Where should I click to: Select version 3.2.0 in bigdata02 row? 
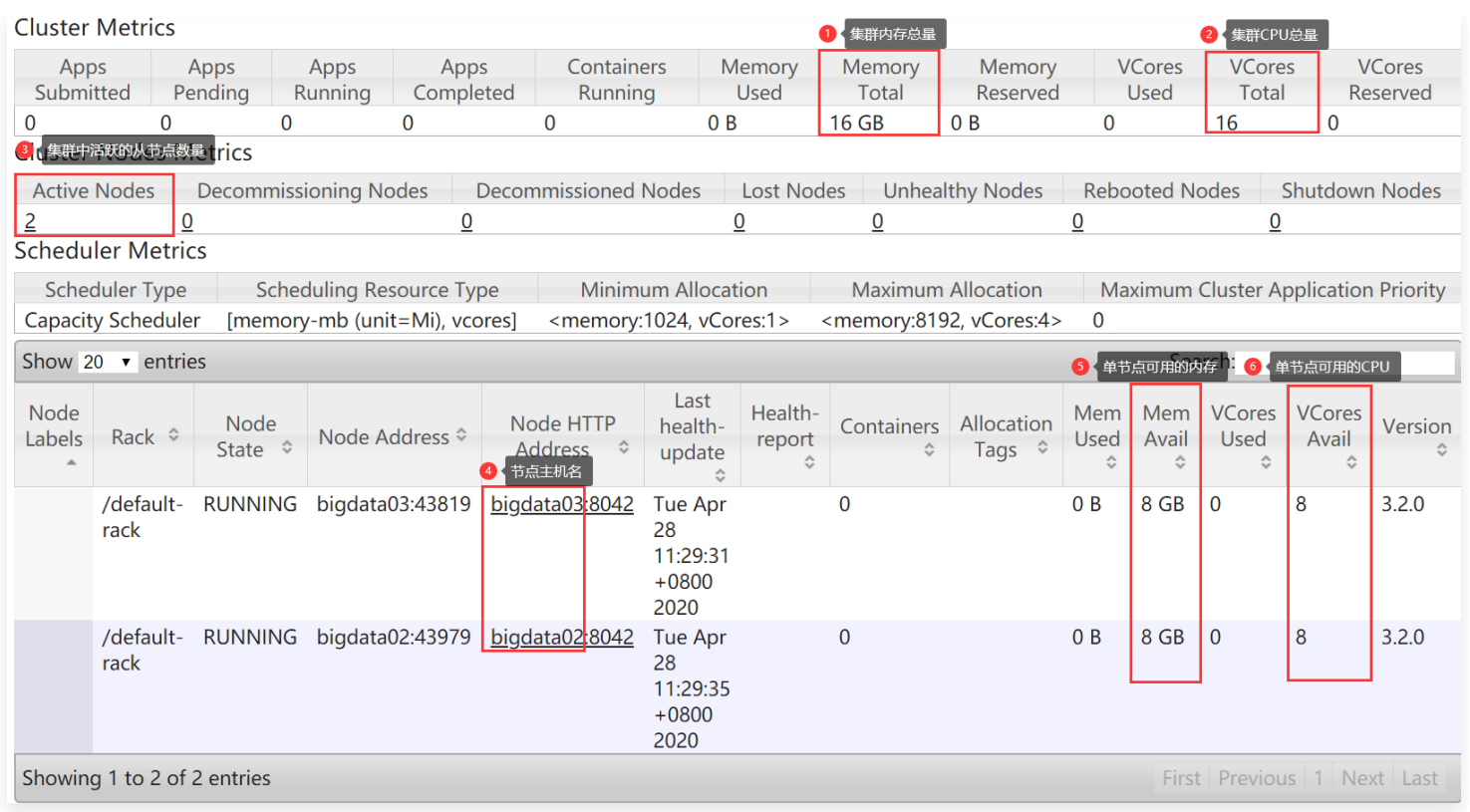1403,637
